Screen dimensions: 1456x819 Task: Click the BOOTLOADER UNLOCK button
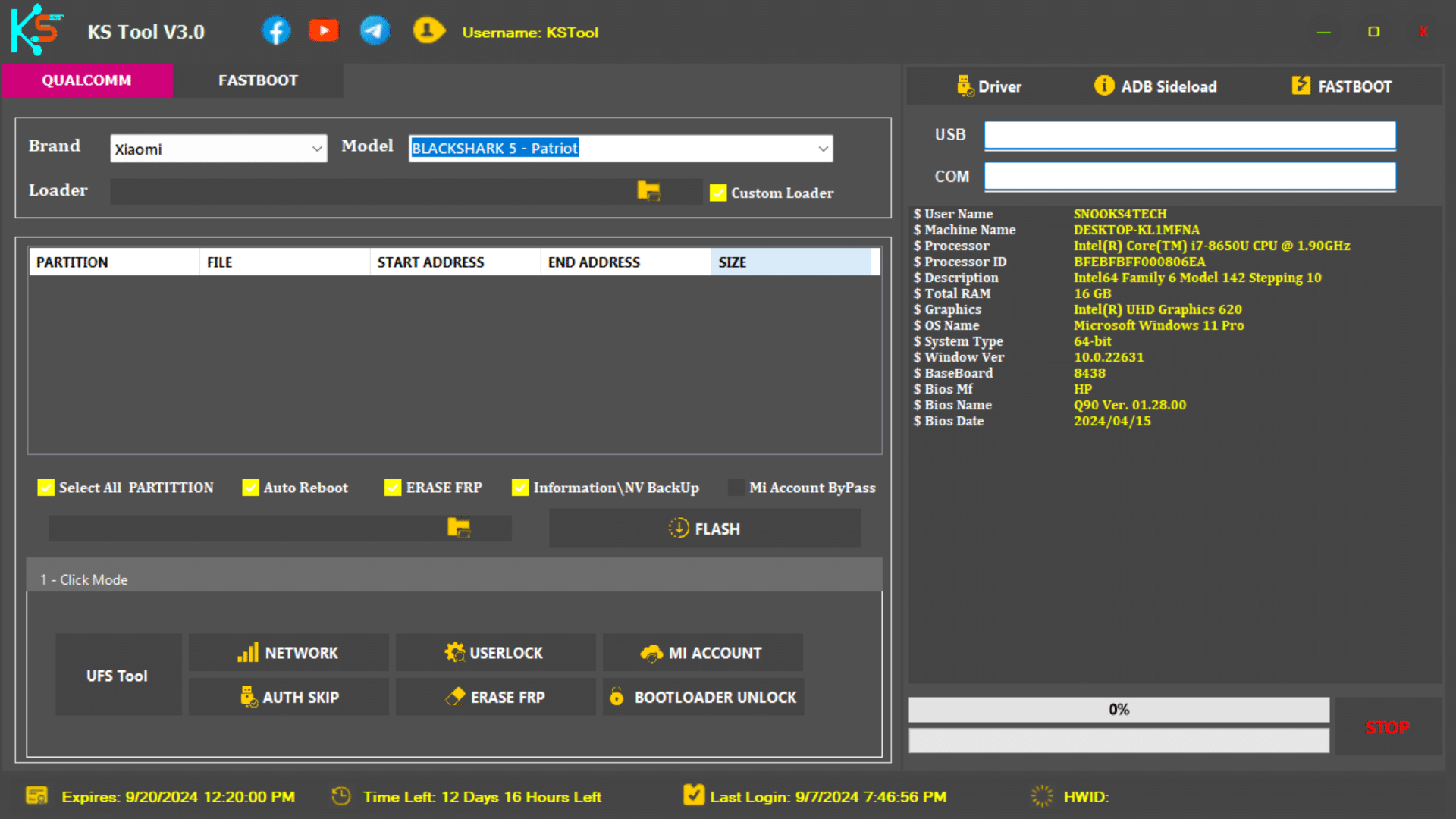(x=703, y=697)
